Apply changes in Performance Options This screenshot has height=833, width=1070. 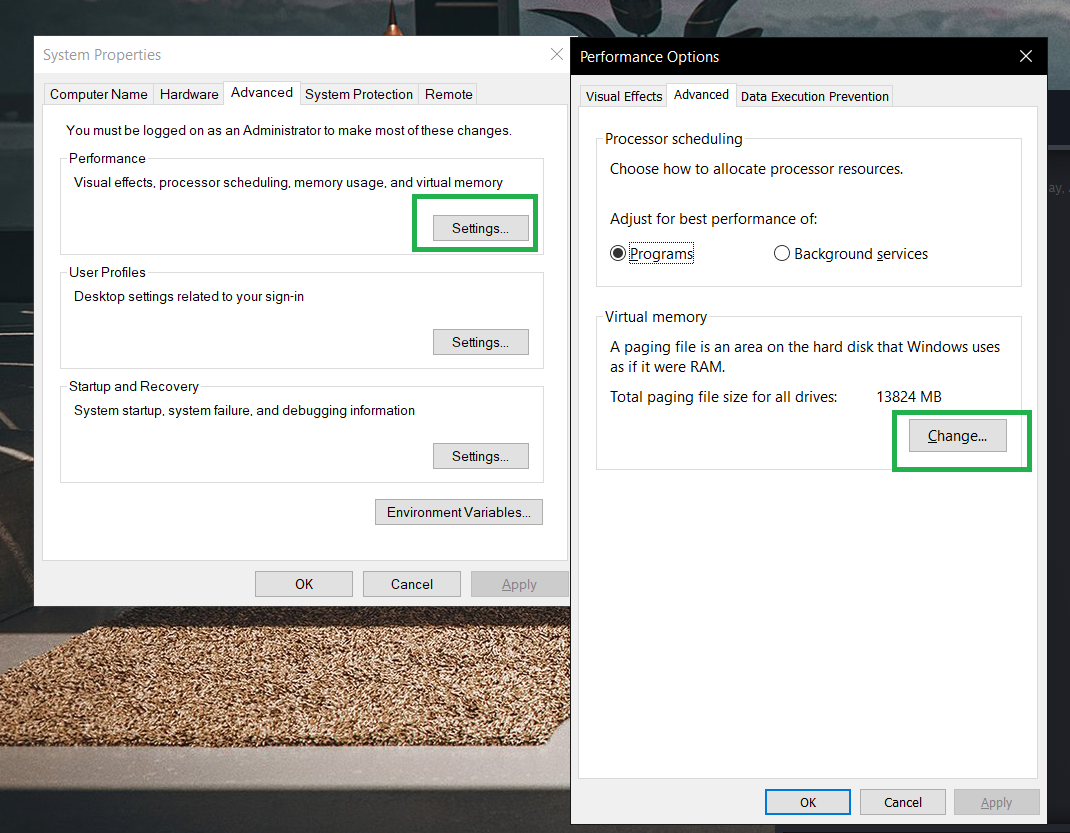point(996,801)
